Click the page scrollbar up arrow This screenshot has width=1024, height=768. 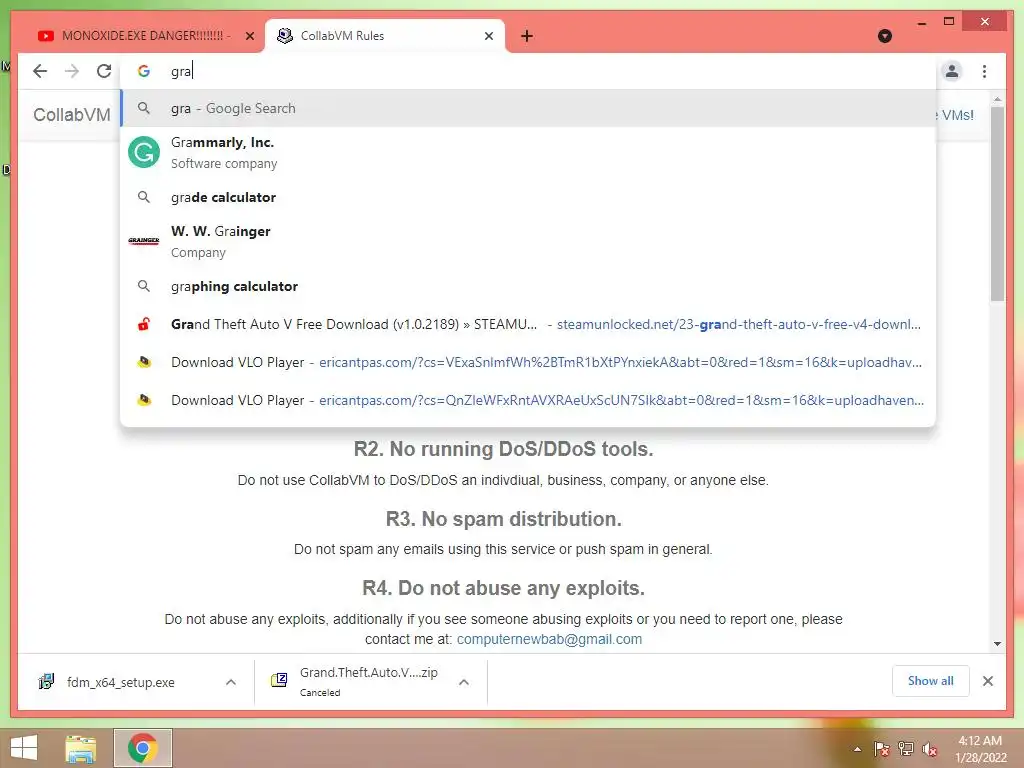pyautogui.click(x=997, y=99)
